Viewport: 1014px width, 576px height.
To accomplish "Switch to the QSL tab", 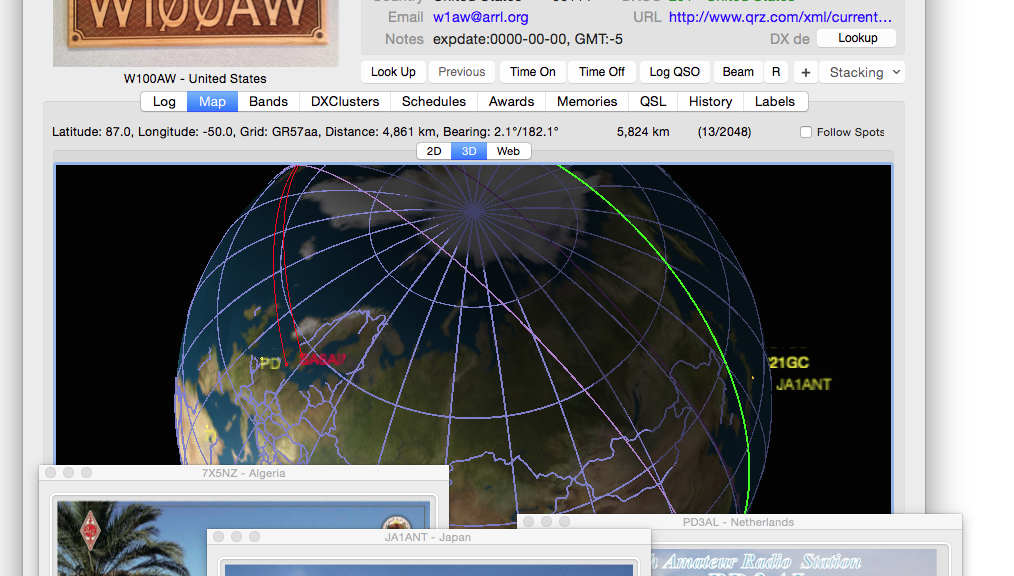I will point(653,101).
